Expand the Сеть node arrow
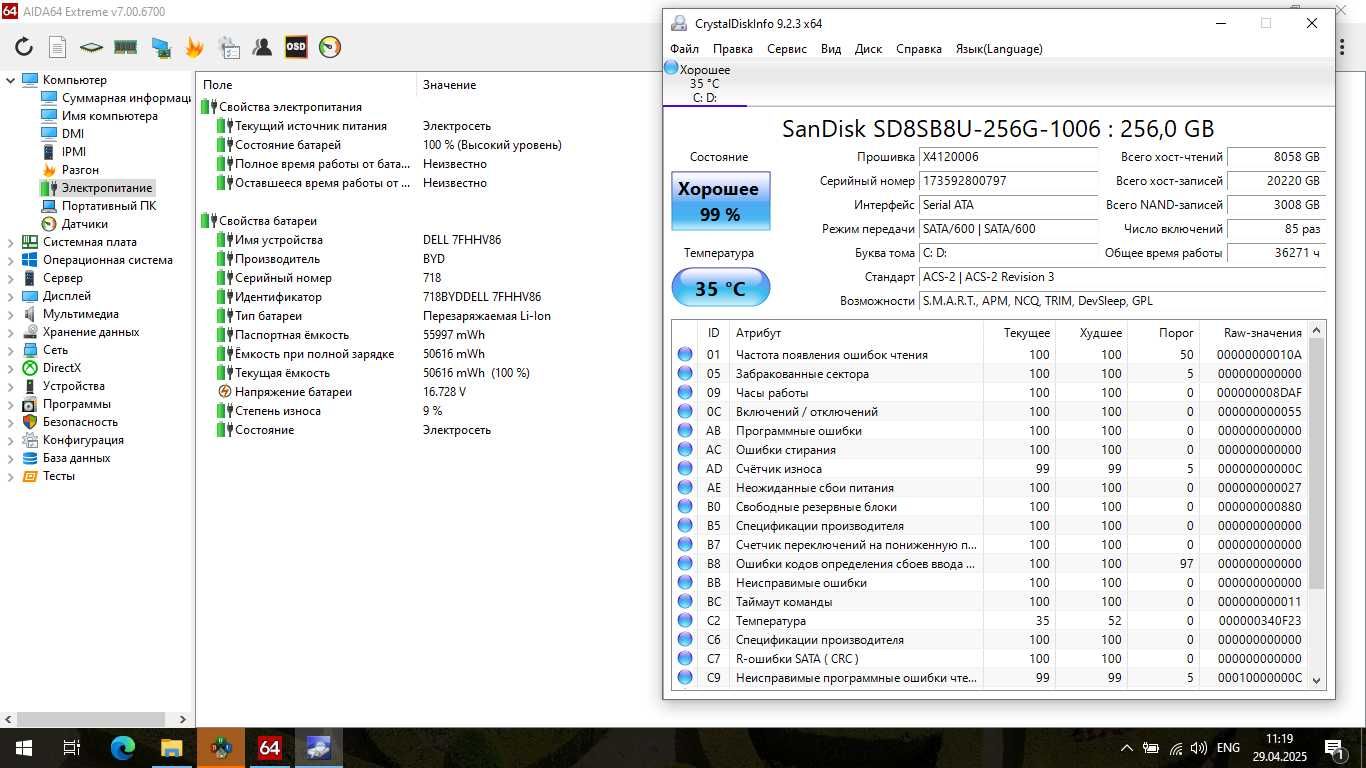 click(10, 350)
